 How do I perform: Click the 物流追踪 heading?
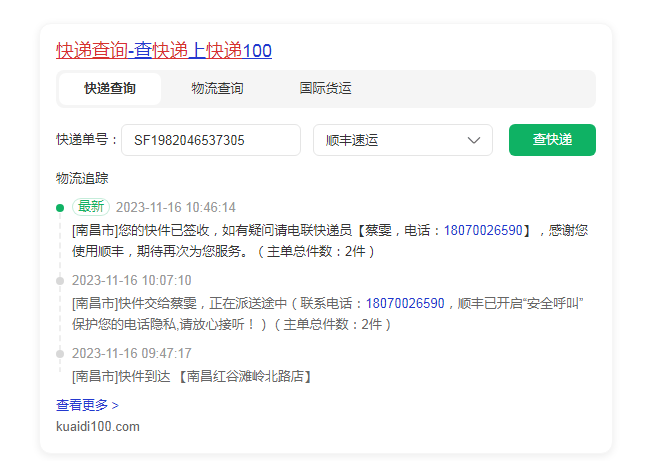click(x=82, y=178)
